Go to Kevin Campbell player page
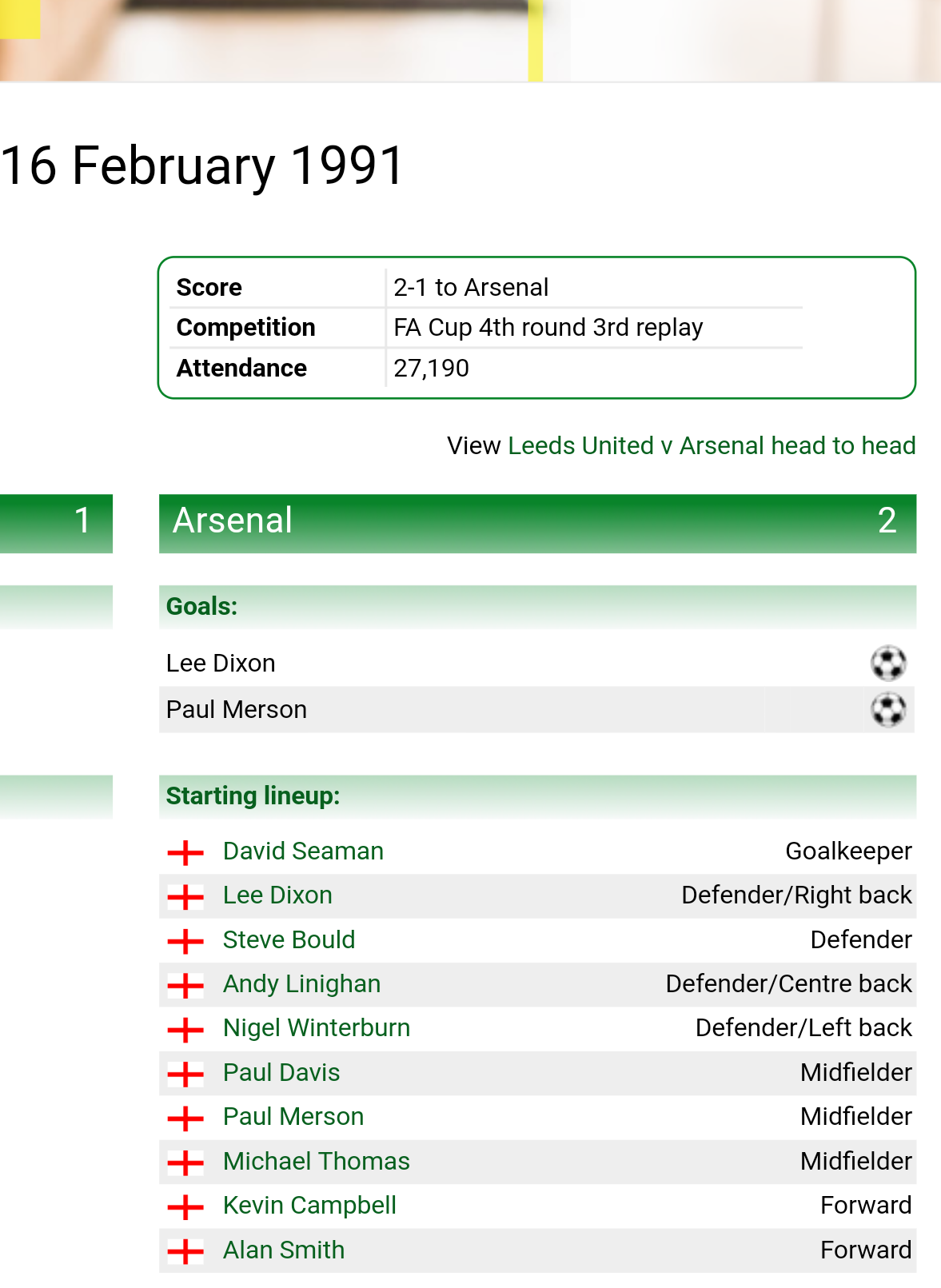Viewport: 941px width, 1288px height. 309,1205
